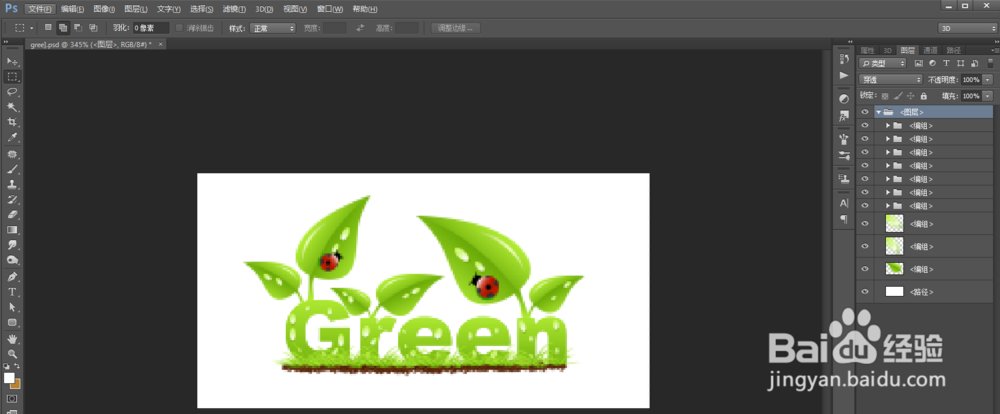This screenshot has width=1000, height=414.
Task: Hide the leaf thumbnail layer via eye icon
Action: click(865, 269)
